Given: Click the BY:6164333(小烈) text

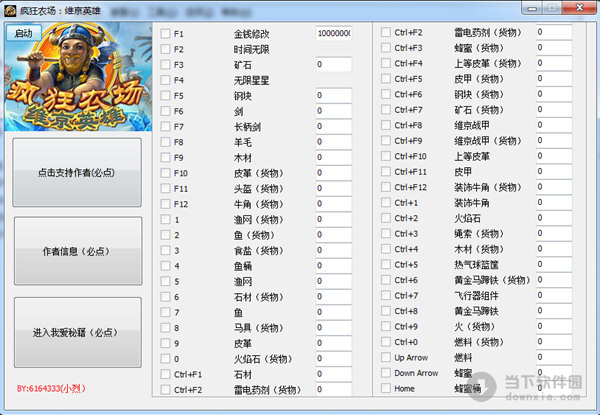Looking at the screenshot, I should click(51, 389).
